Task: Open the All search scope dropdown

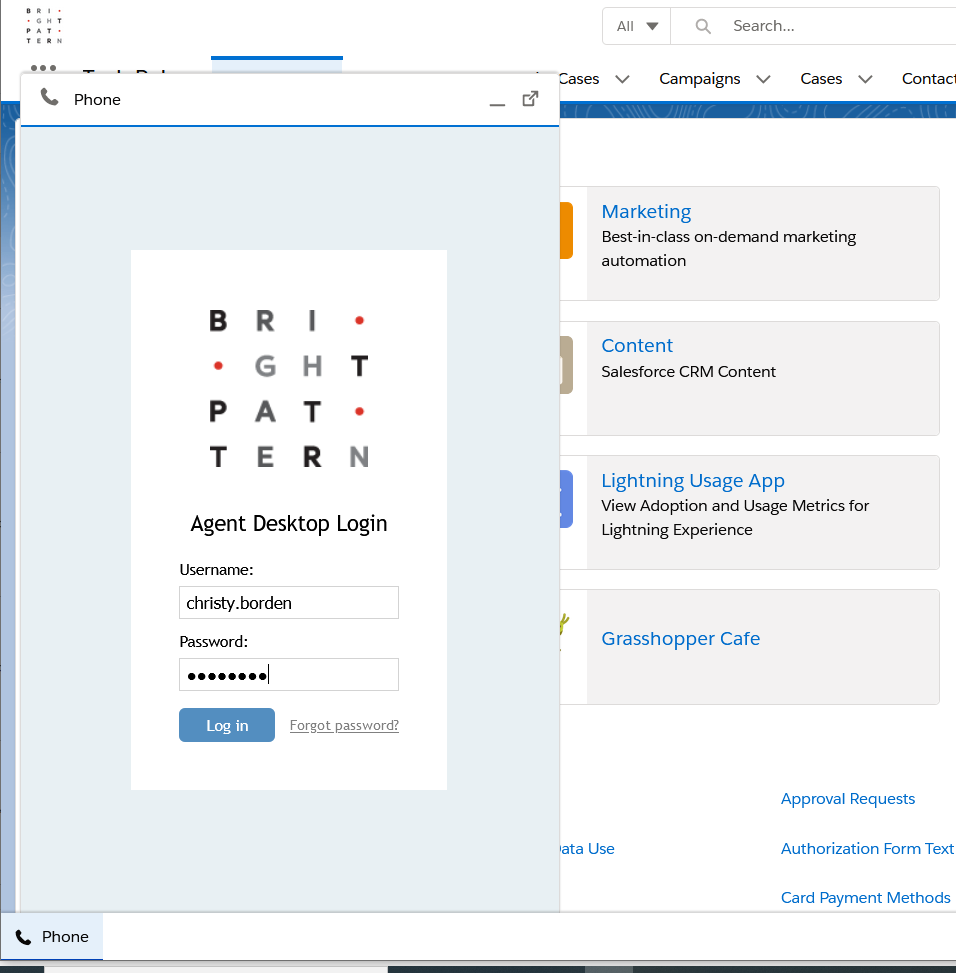Action: 637,26
